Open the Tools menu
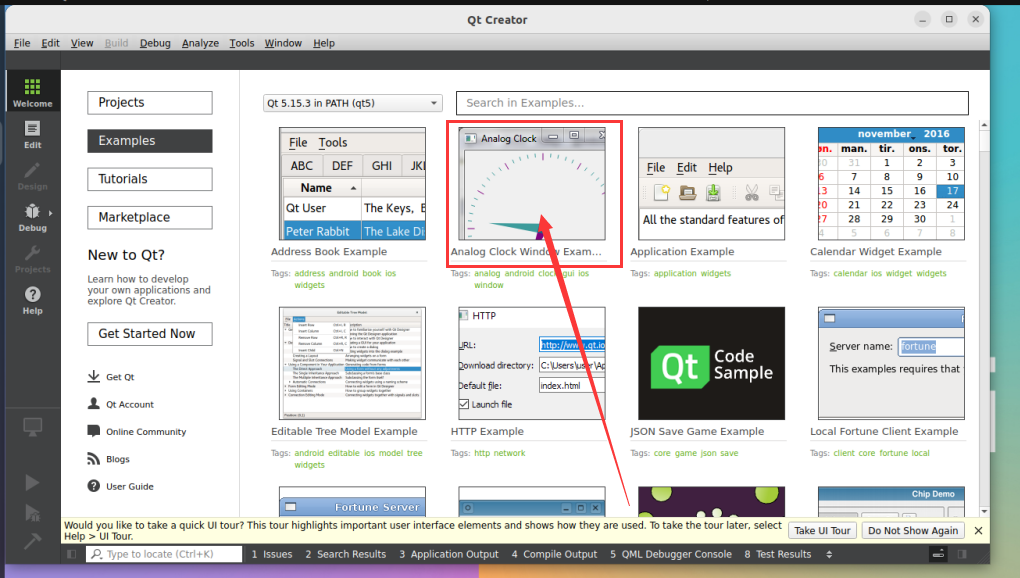Screen dimensions: 1020x578 point(241,43)
